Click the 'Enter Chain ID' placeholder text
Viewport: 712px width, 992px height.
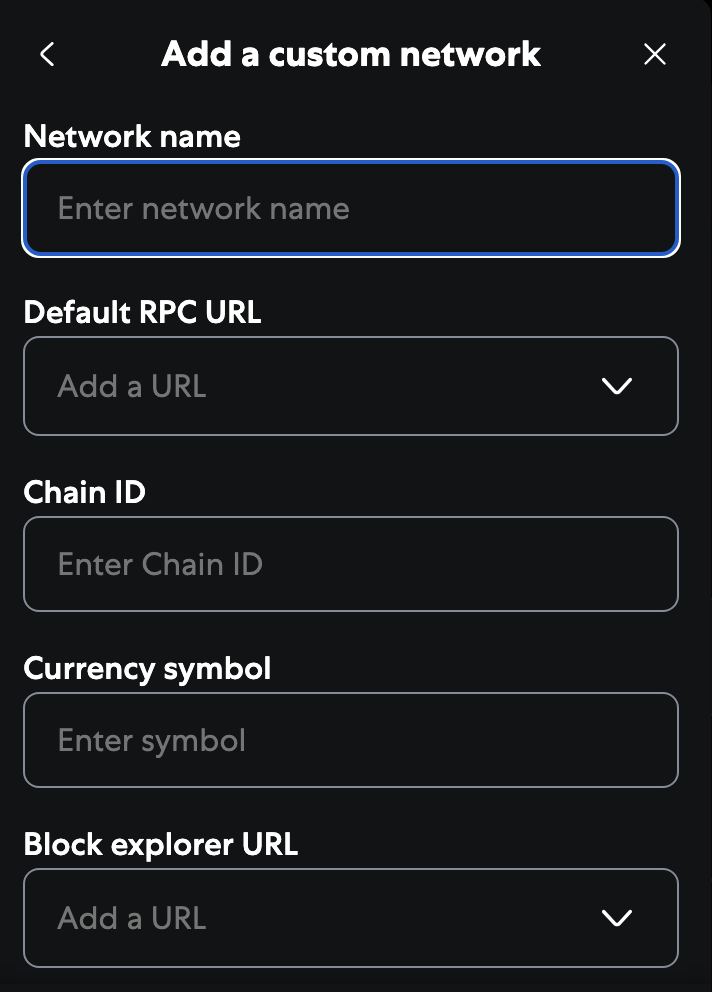(160, 564)
